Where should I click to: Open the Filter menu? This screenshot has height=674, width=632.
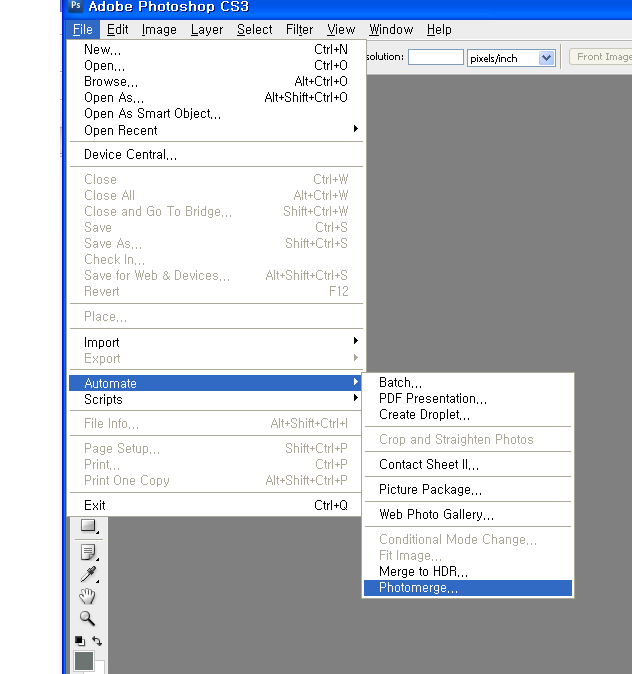click(x=299, y=30)
